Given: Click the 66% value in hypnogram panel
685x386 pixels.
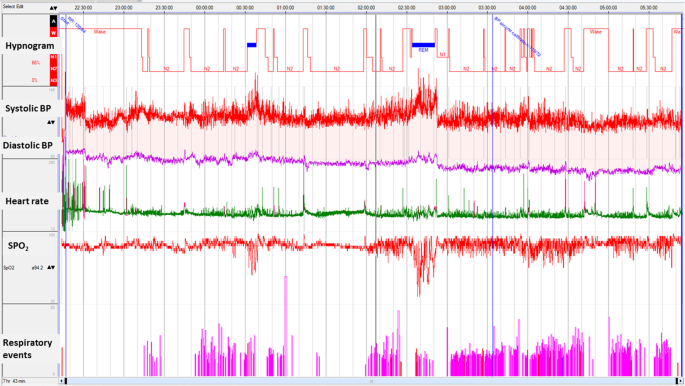Looking at the screenshot, I should point(35,63).
